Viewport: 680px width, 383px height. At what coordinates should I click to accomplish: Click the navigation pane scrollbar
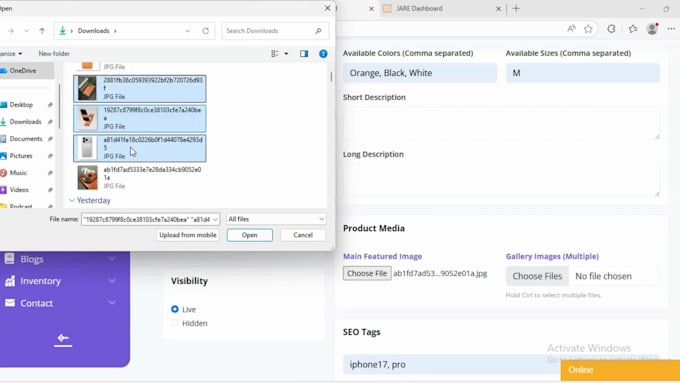coord(59,106)
